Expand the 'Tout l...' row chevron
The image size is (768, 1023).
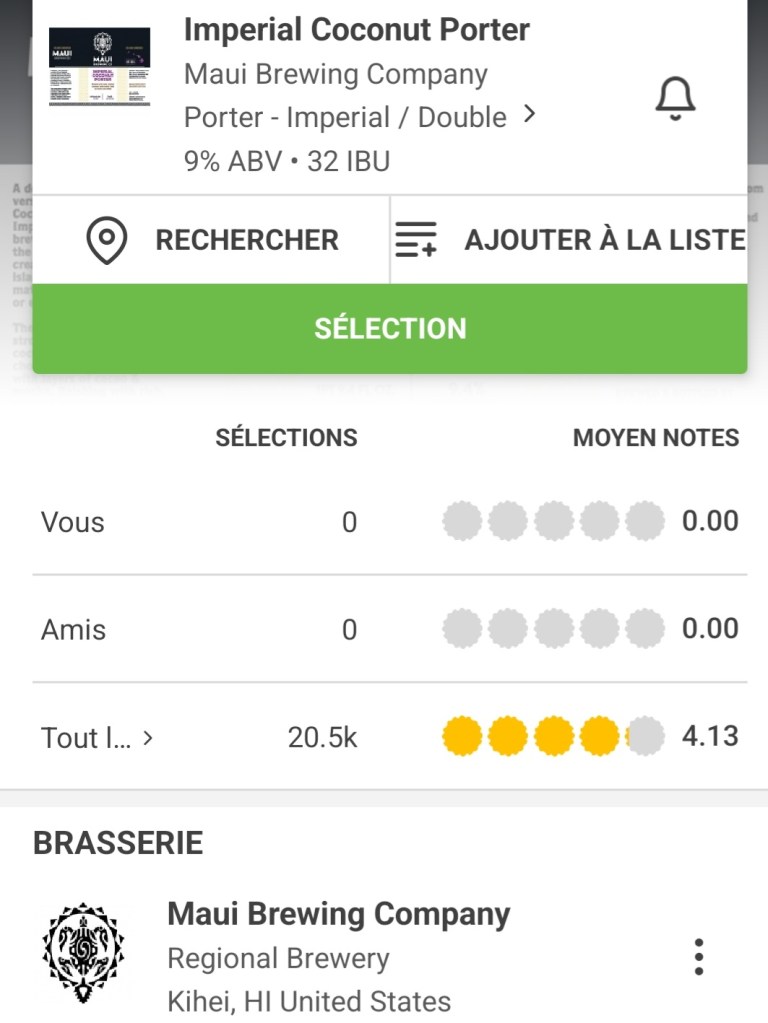[148, 738]
